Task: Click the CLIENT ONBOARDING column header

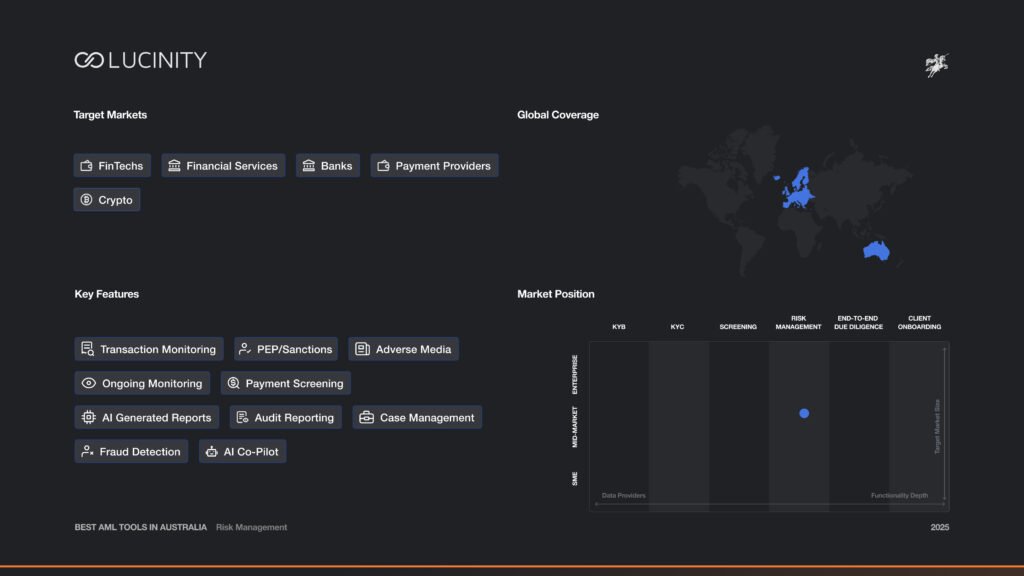Action: pyautogui.click(x=919, y=323)
